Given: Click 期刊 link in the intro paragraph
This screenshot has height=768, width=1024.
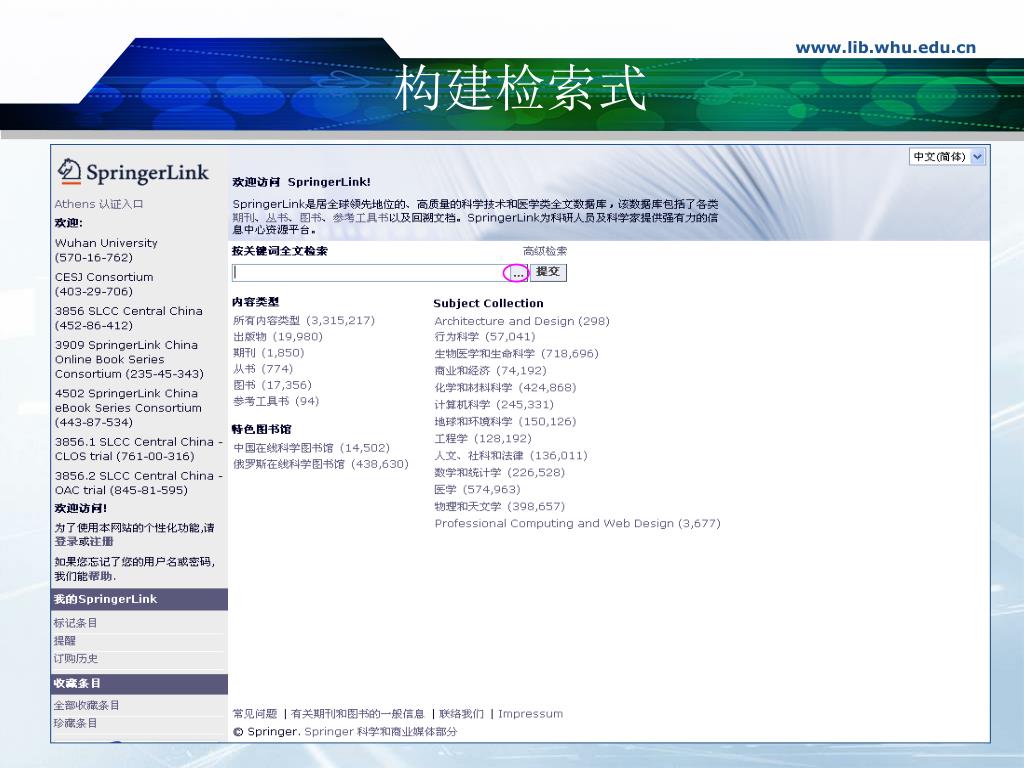Looking at the screenshot, I should [243, 217].
